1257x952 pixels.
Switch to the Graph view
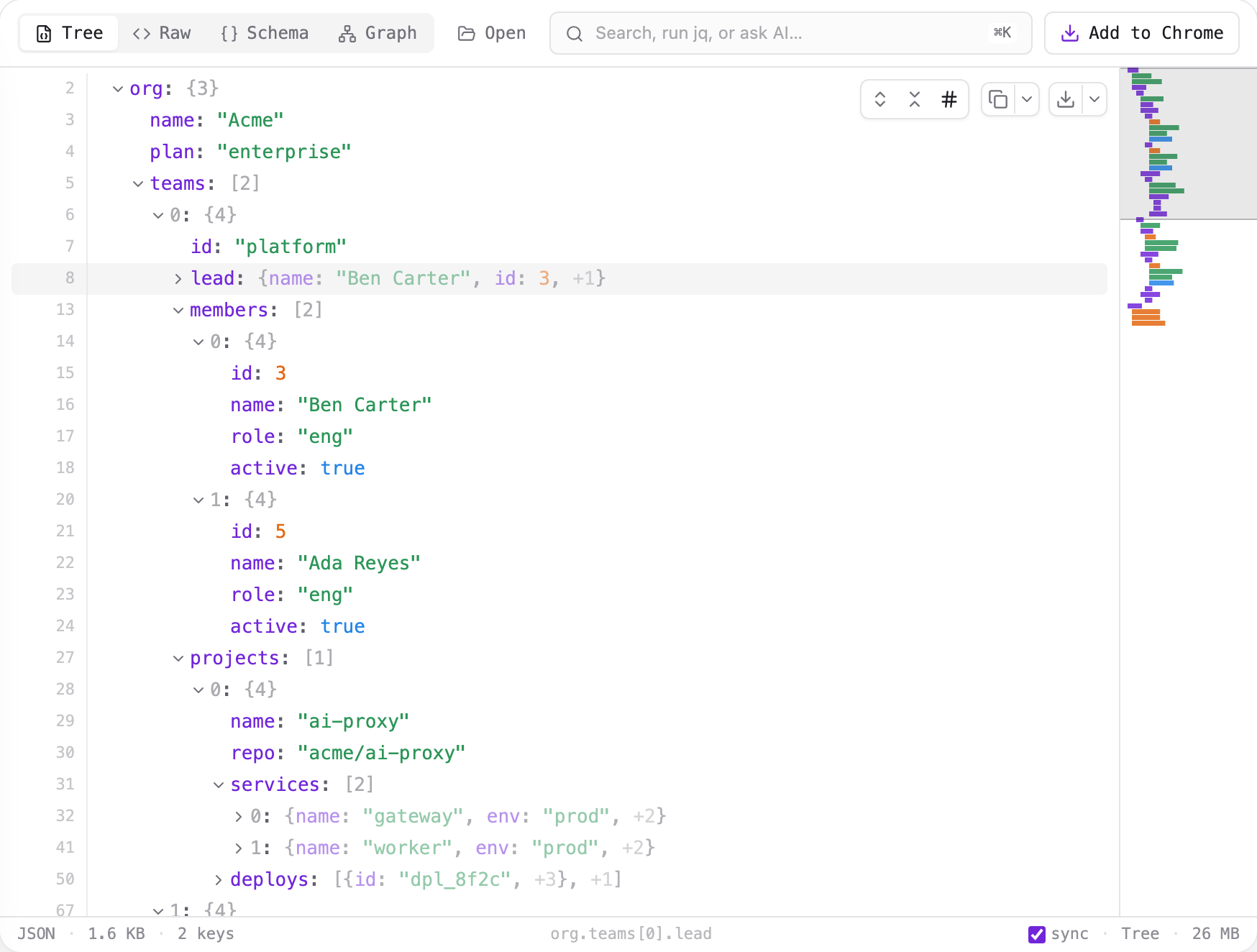click(x=378, y=33)
